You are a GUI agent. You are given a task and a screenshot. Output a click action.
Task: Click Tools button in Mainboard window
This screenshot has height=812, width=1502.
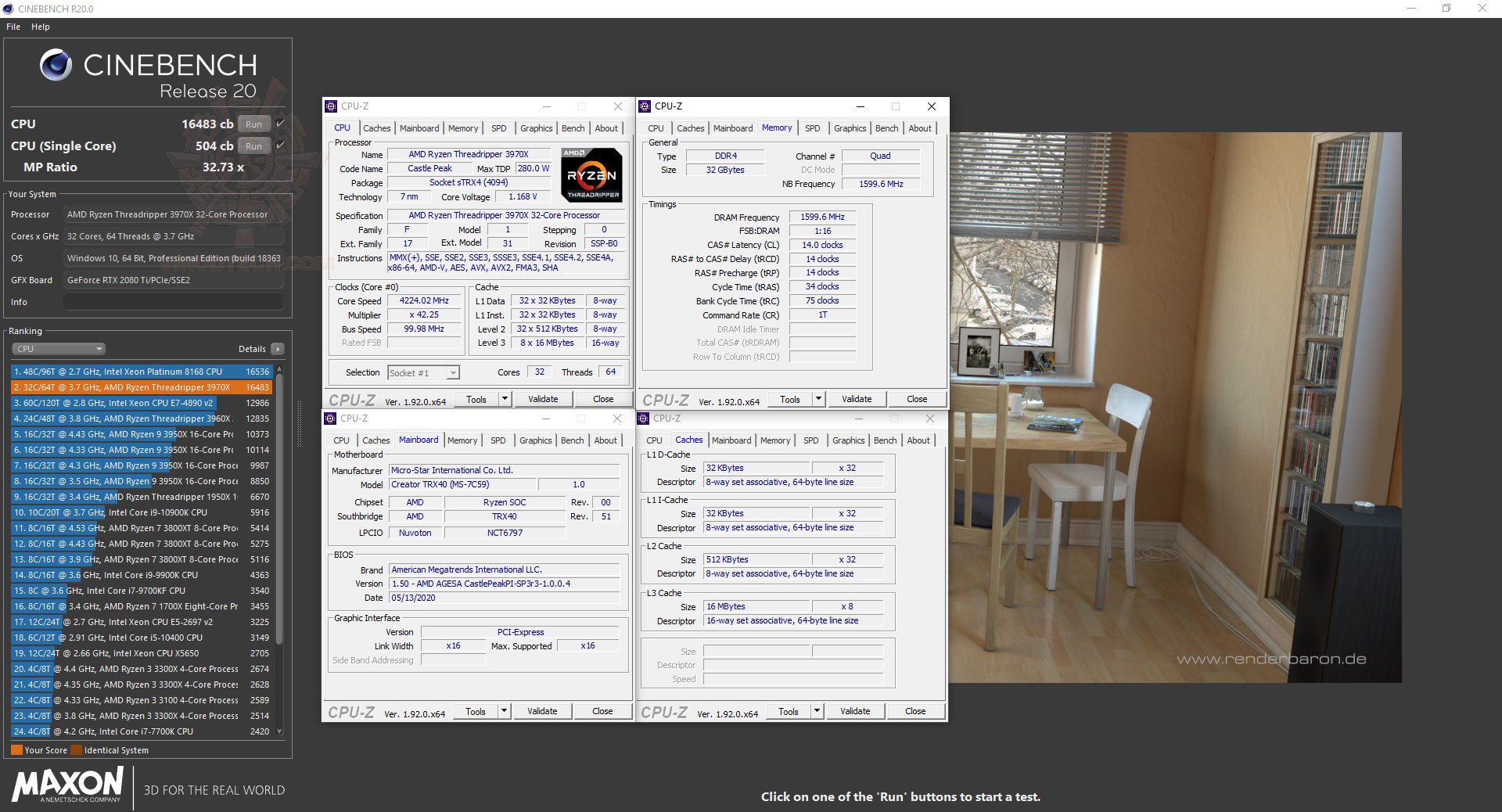pyautogui.click(x=476, y=711)
